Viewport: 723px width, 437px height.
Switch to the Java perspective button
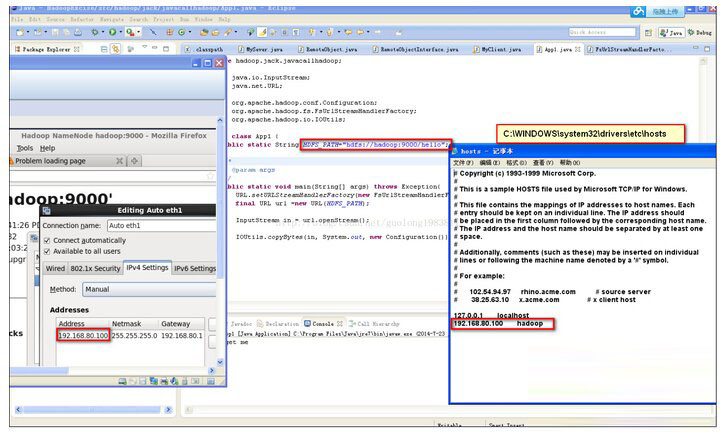pyautogui.click(x=671, y=33)
